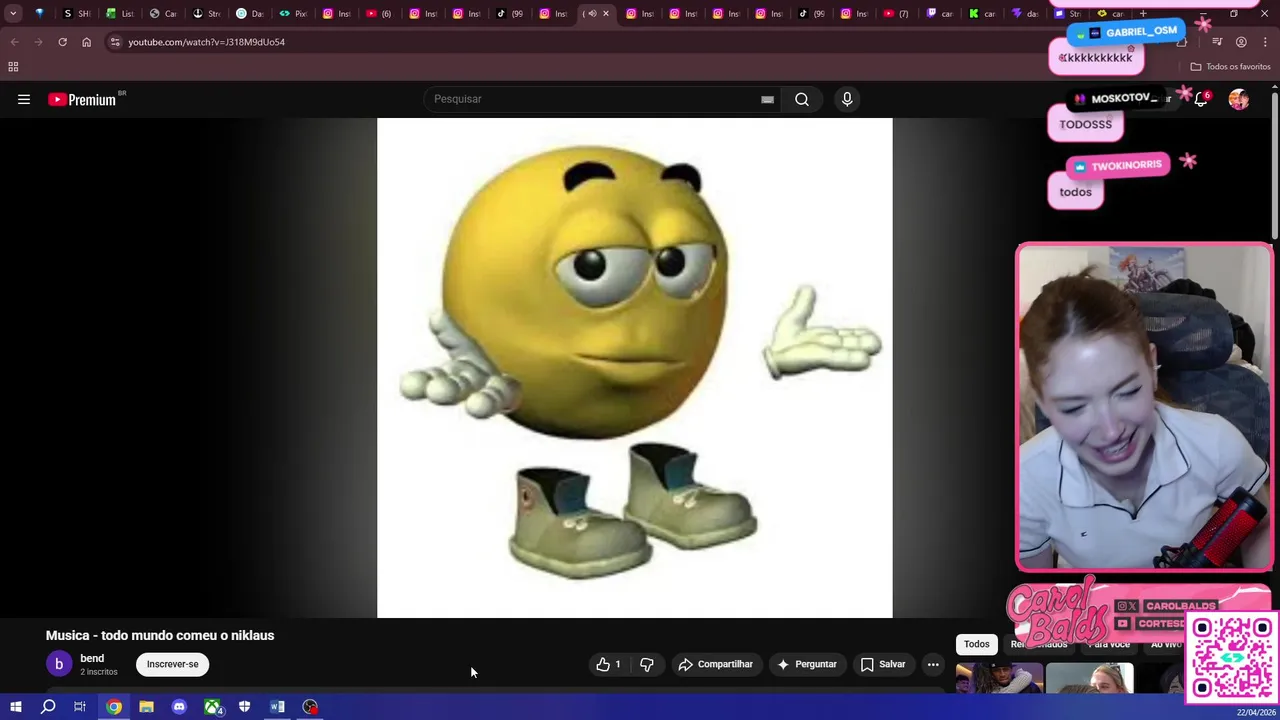Image resolution: width=1280 pixels, height=720 pixels.
Task: Open a new browser tab
Action: point(1143,14)
